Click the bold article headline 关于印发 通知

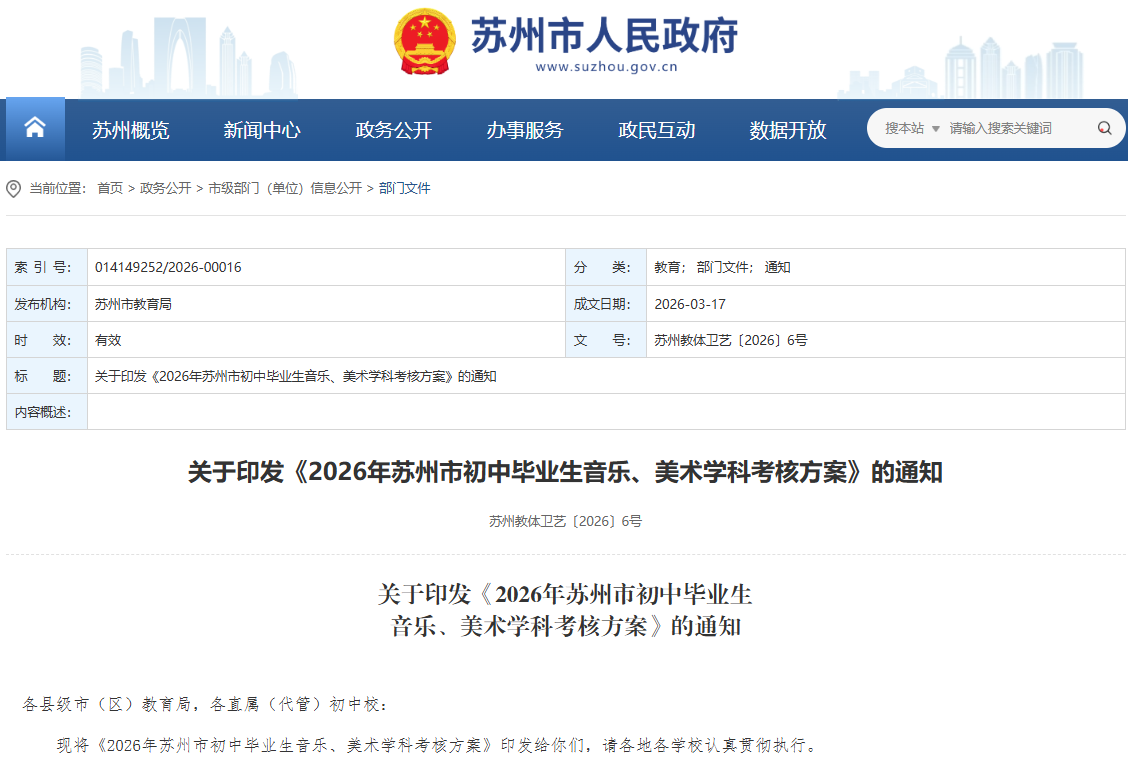point(565,472)
